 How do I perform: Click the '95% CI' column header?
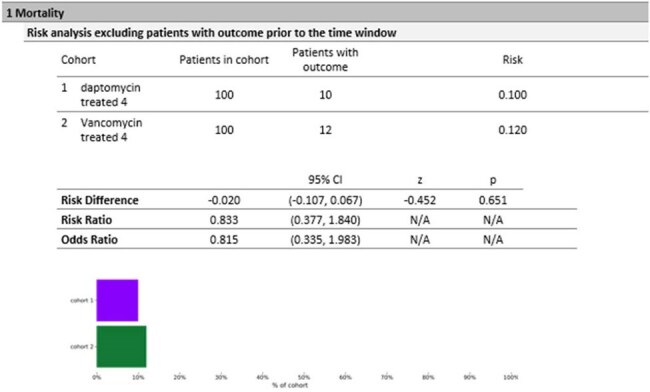[325, 180]
